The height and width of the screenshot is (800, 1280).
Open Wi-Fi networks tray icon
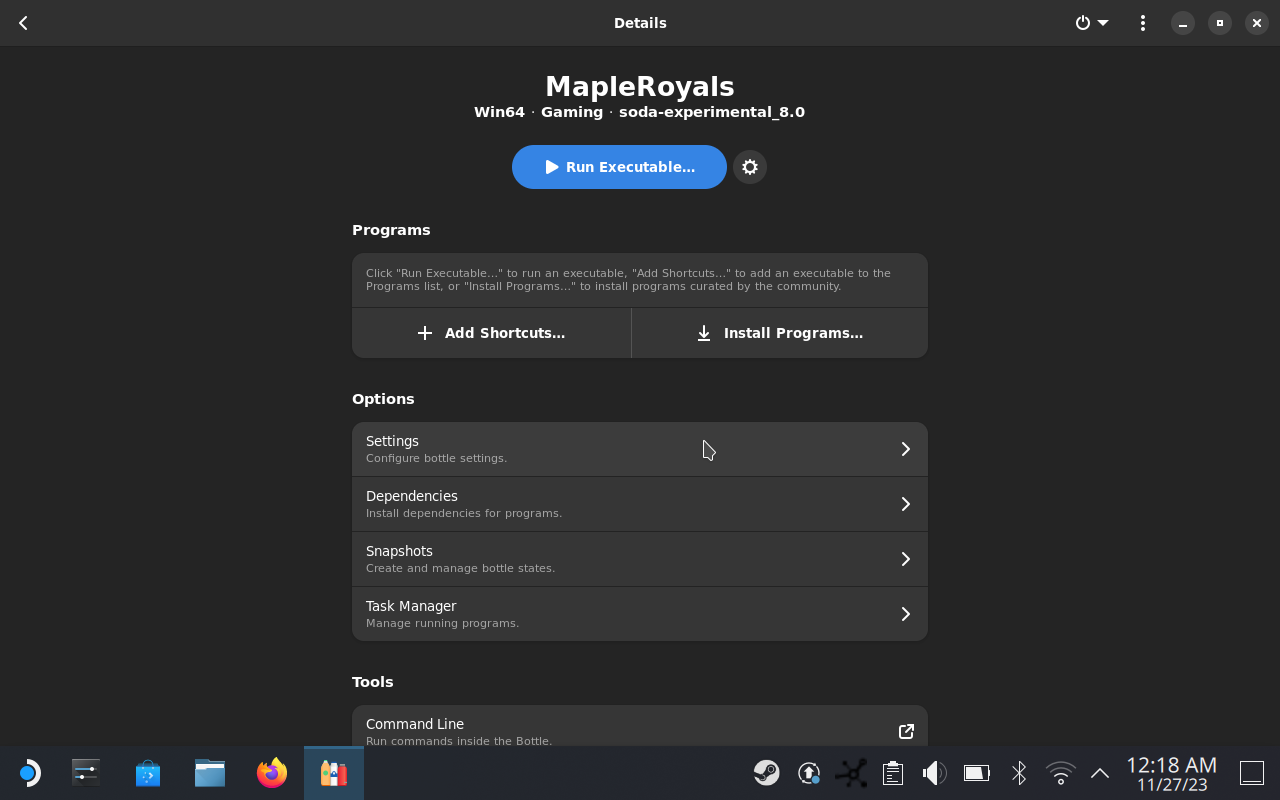(x=1060, y=773)
